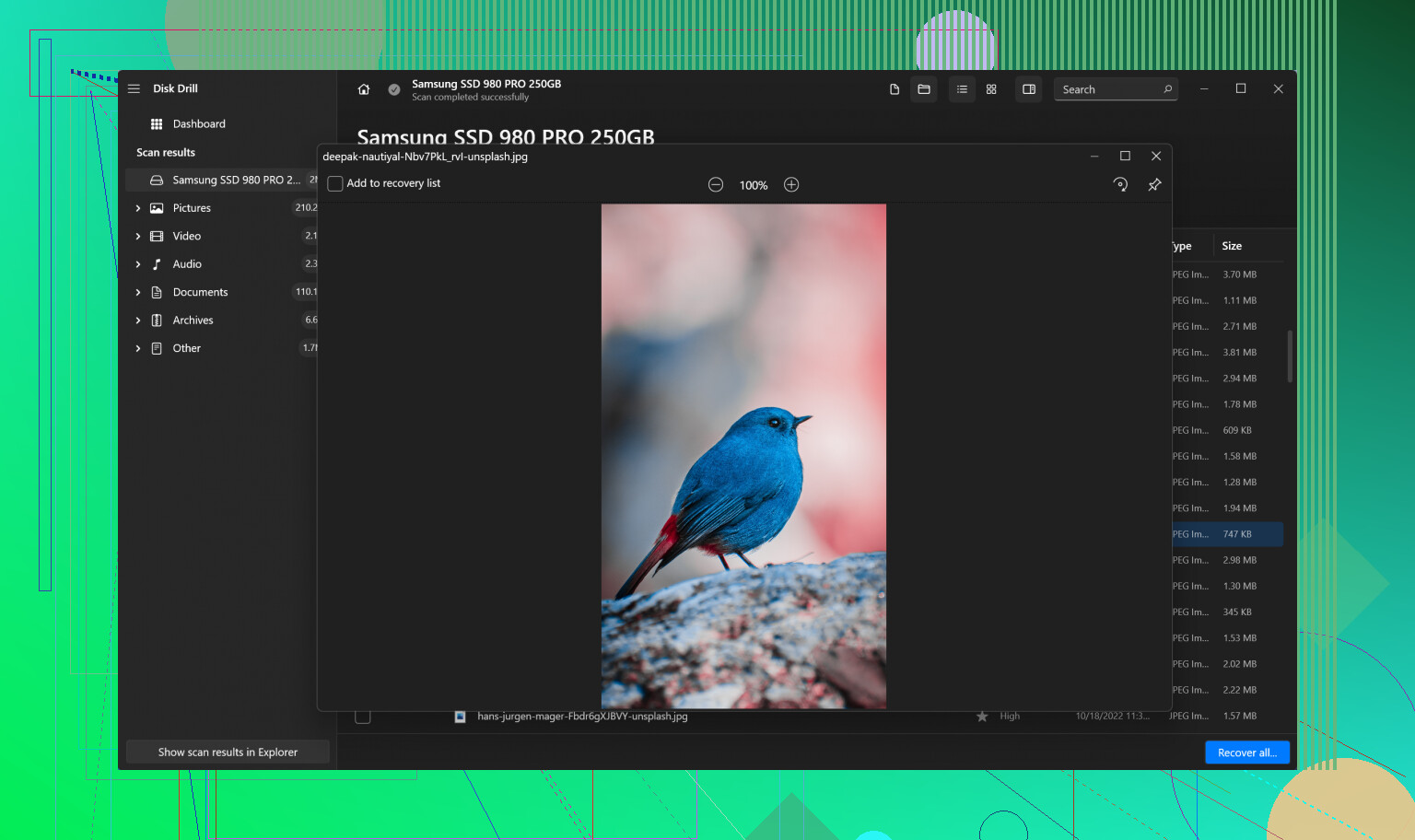Toggle the preview side panel icon
The height and width of the screenshot is (840, 1415).
click(1029, 89)
